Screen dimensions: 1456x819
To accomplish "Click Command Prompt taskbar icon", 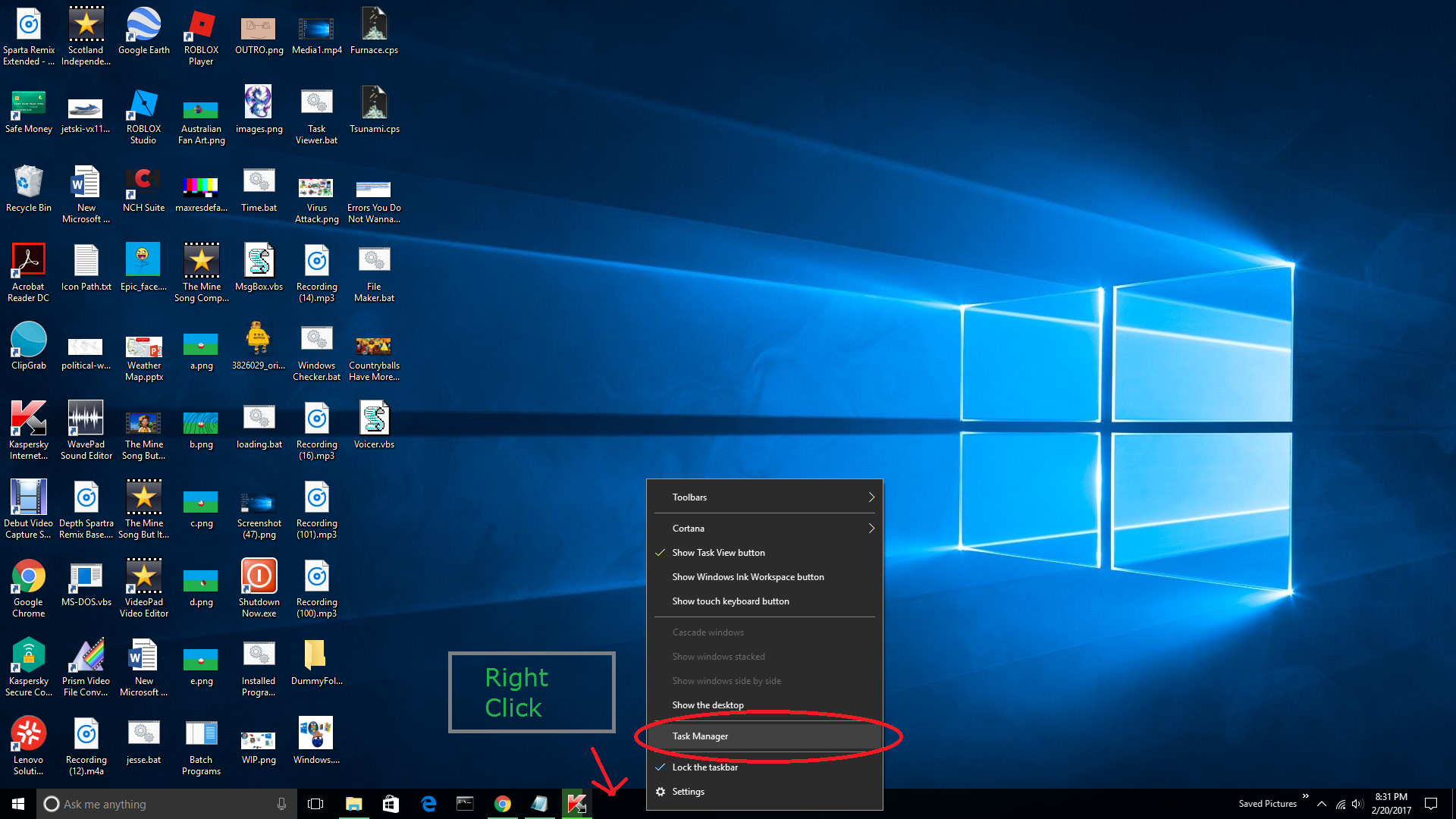I will (x=465, y=804).
